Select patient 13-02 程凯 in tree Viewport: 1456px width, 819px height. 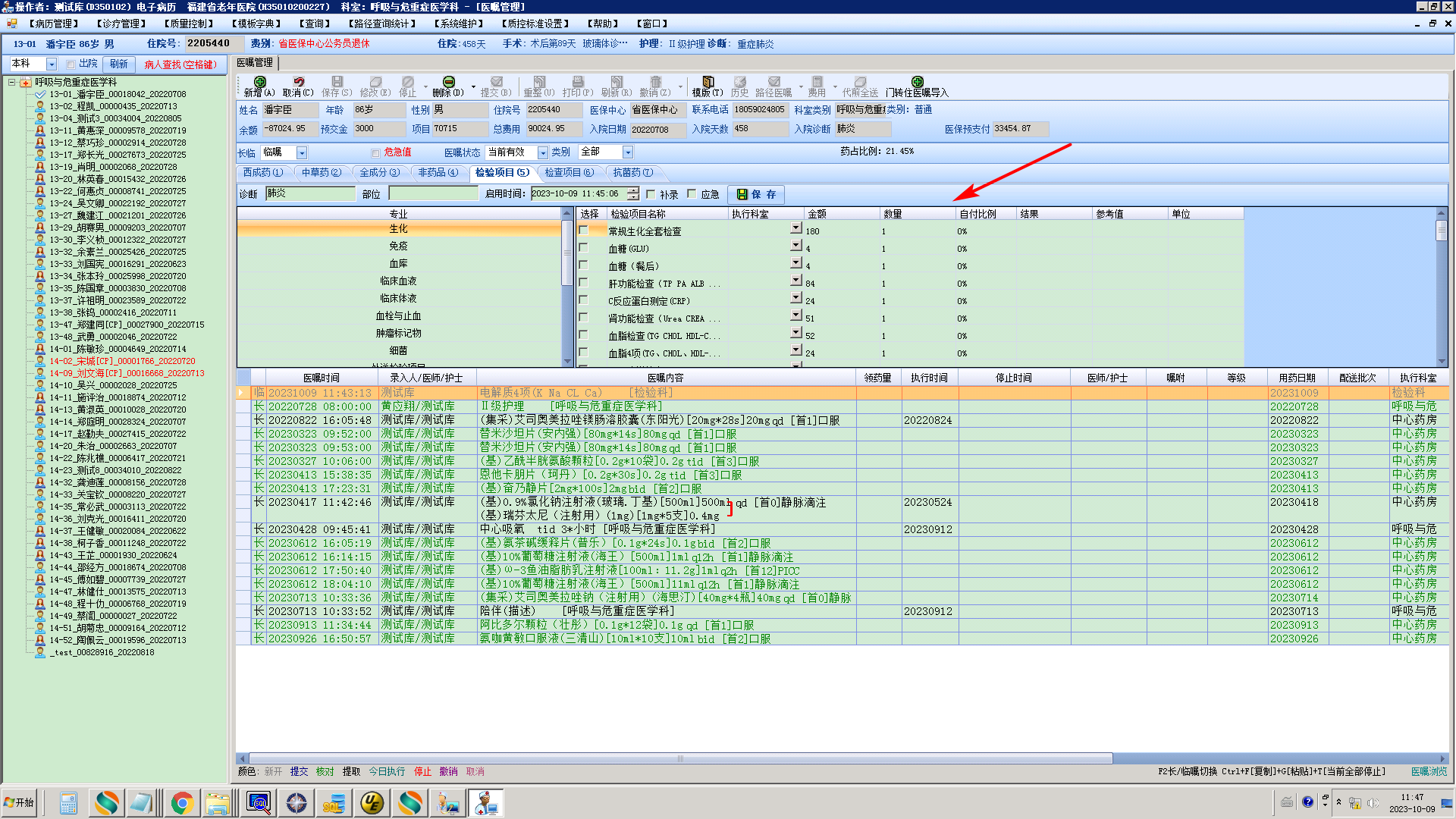(x=113, y=106)
